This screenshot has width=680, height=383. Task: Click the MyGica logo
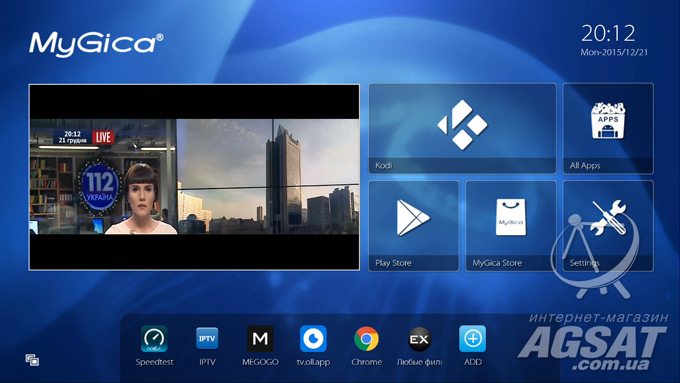[96, 44]
